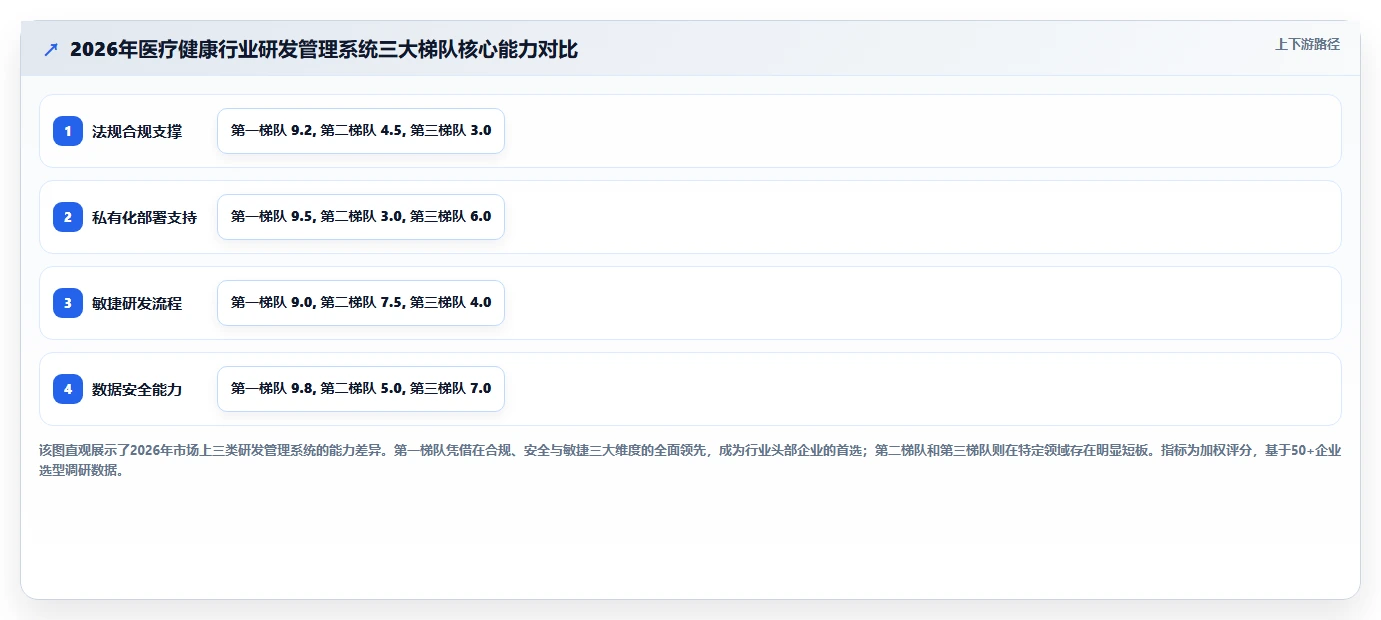Click the number 1 badge for 法规合规支撑
This screenshot has width=1381, height=620.
tap(68, 131)
